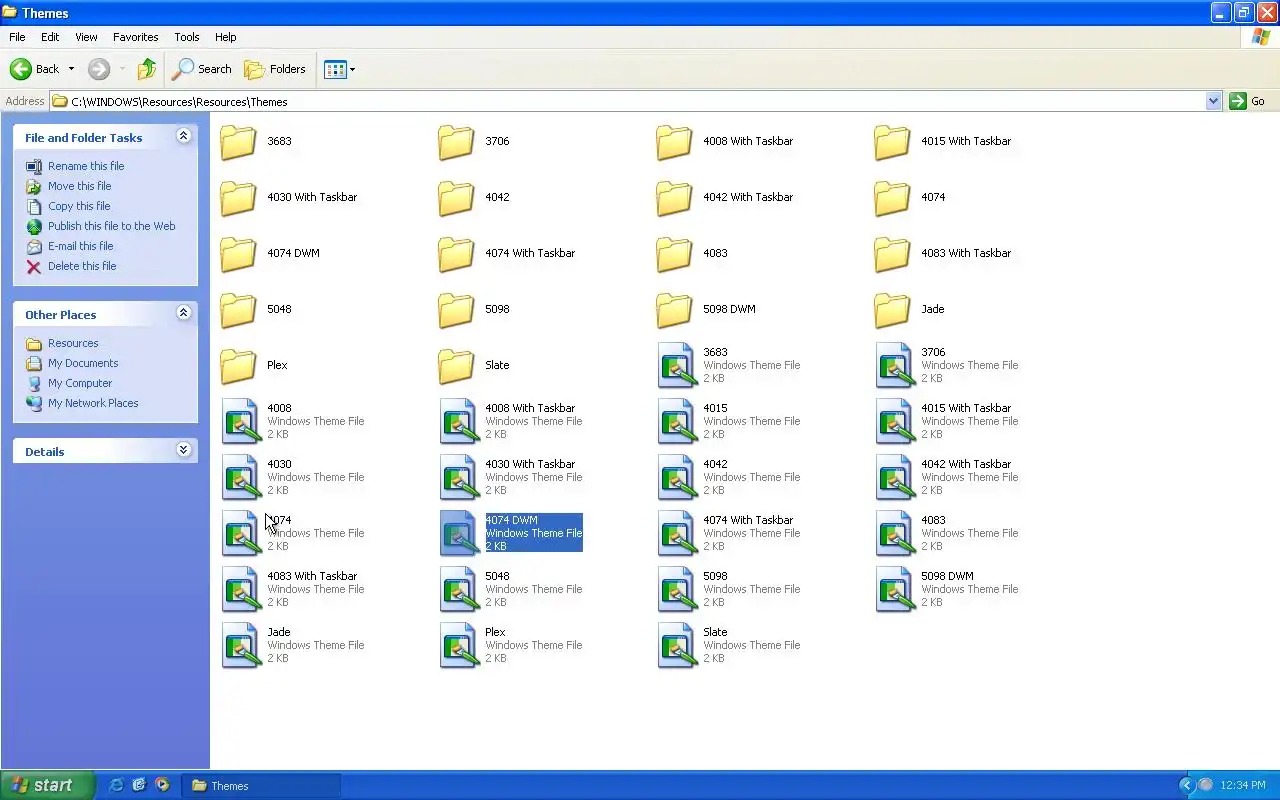
Task: Expand the Address bar dropdown
Action: click(1214, 101)
